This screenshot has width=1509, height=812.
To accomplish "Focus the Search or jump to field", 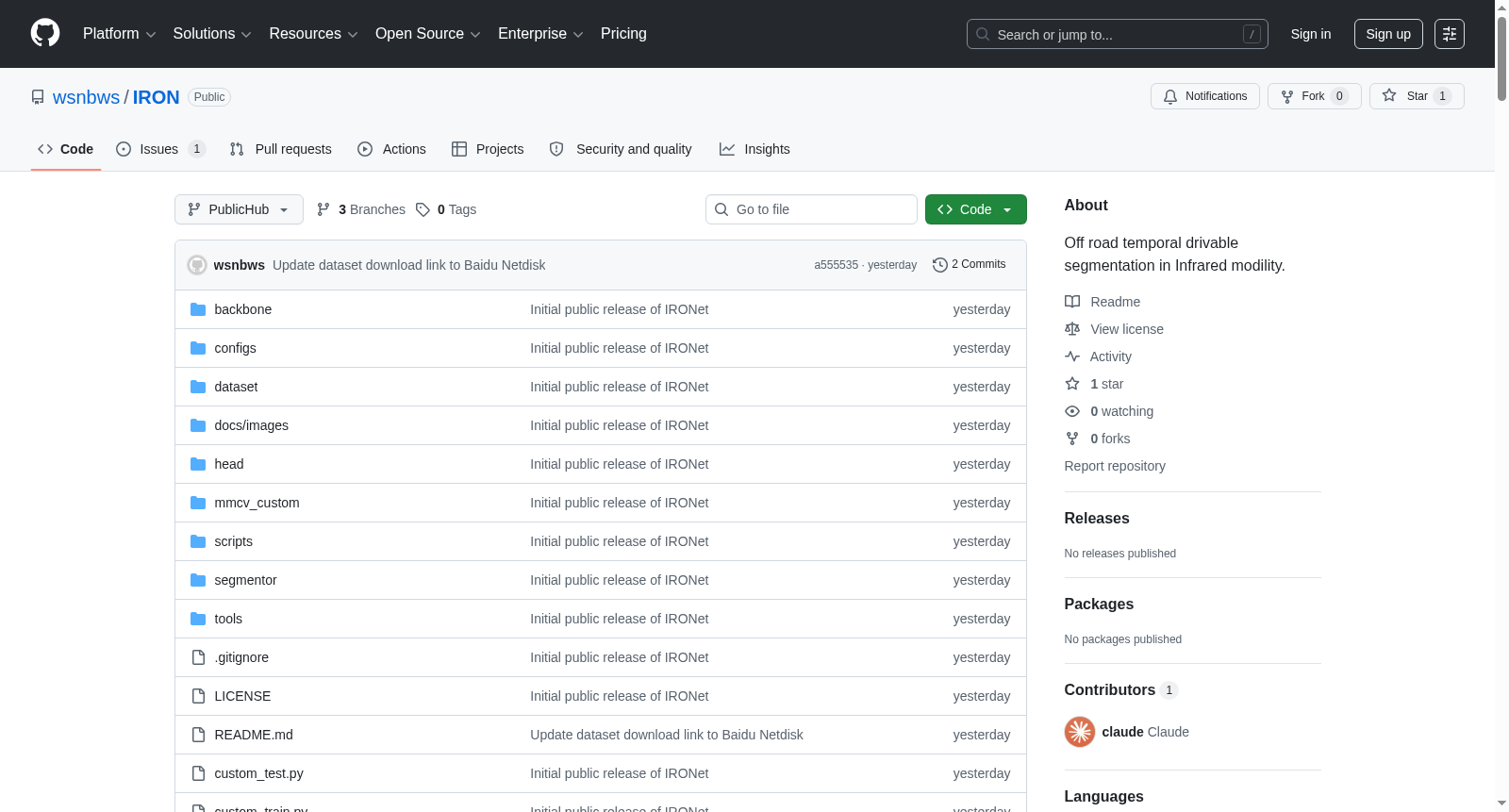I will tap(1118, 34).
